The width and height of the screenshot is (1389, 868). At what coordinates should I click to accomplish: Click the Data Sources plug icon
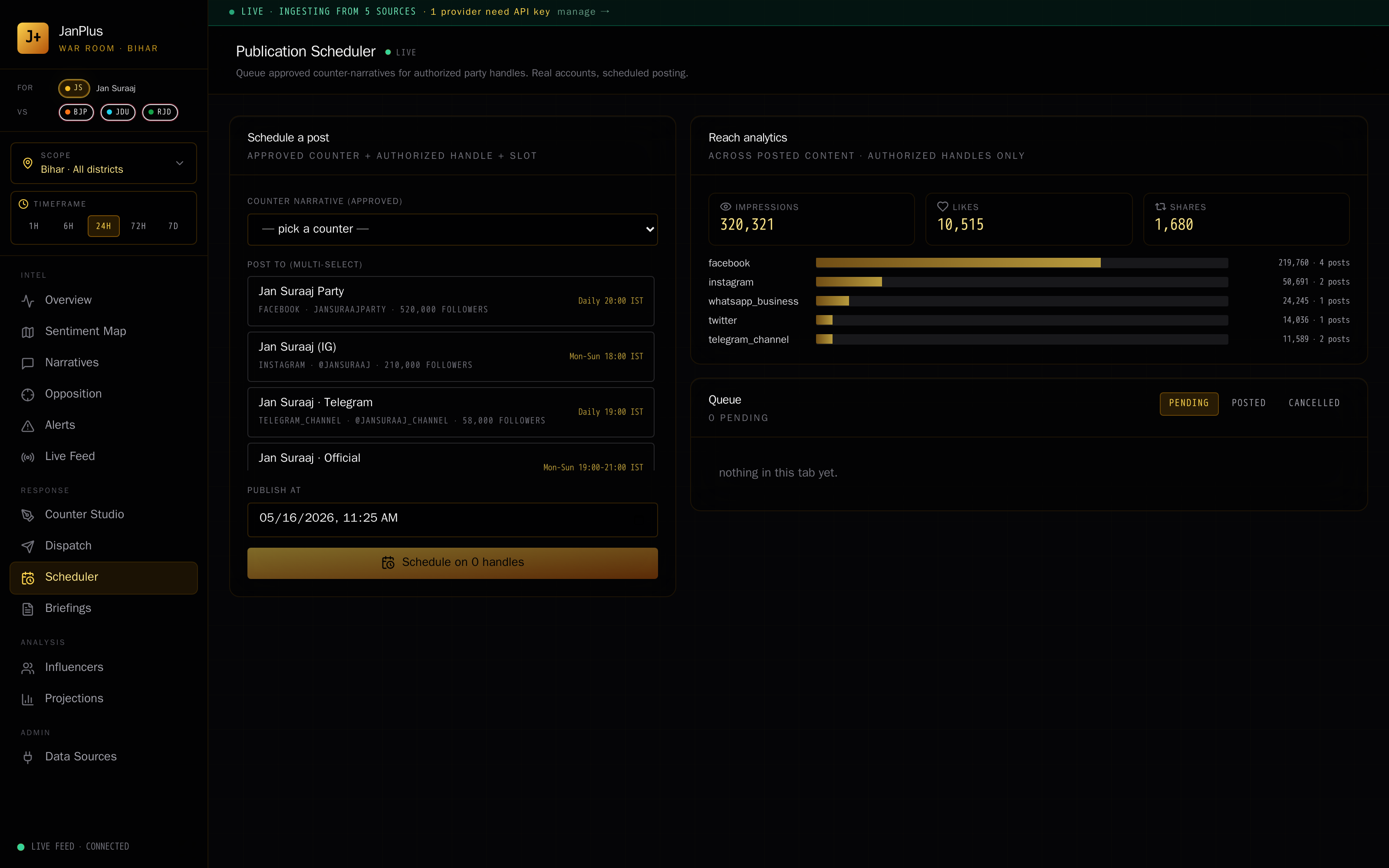[27, 757]
